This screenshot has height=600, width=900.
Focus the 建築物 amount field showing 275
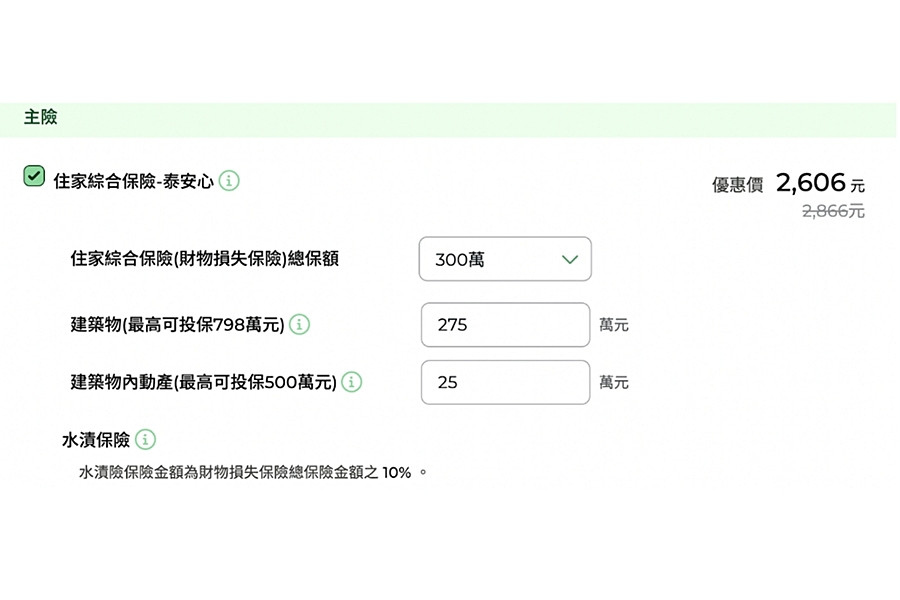point(505,325)
